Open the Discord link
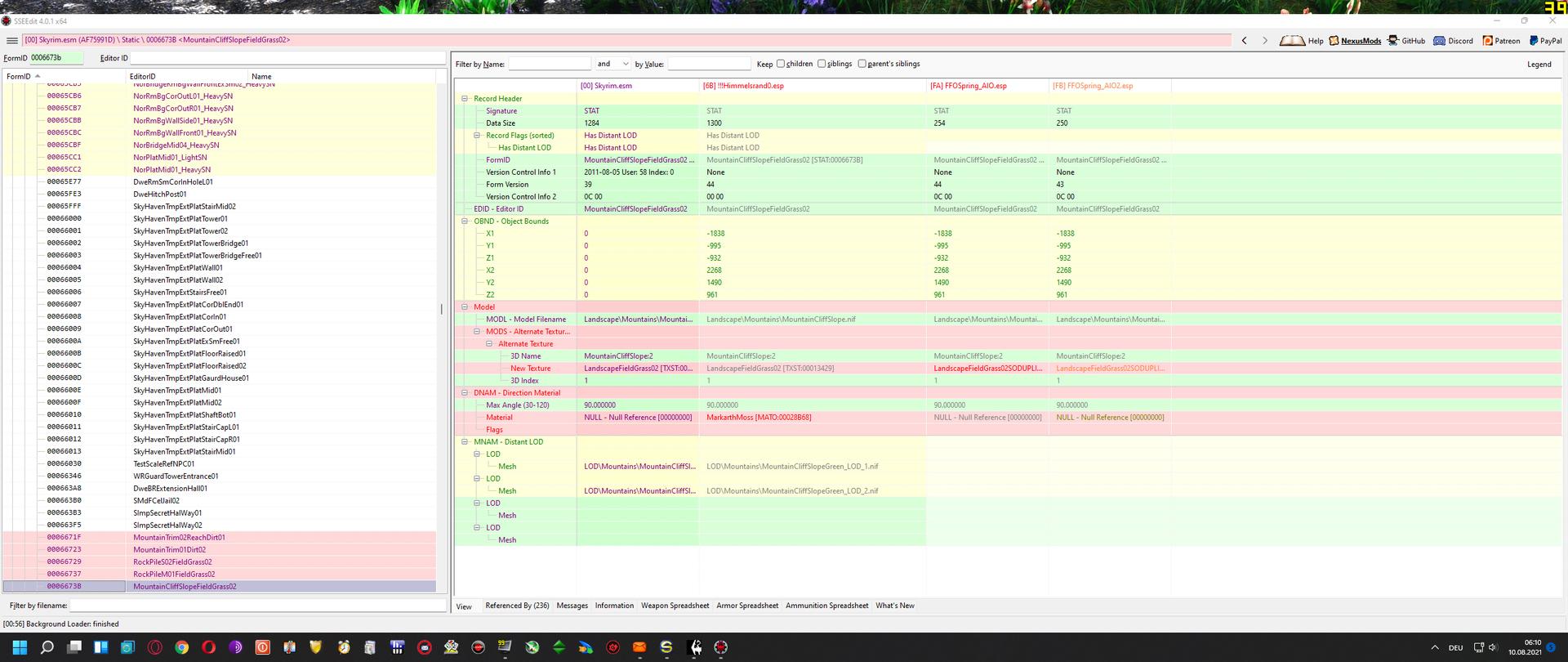The height and width of the screenshot is (662, 1568). pyautogui.click(x=1454, y=41)
